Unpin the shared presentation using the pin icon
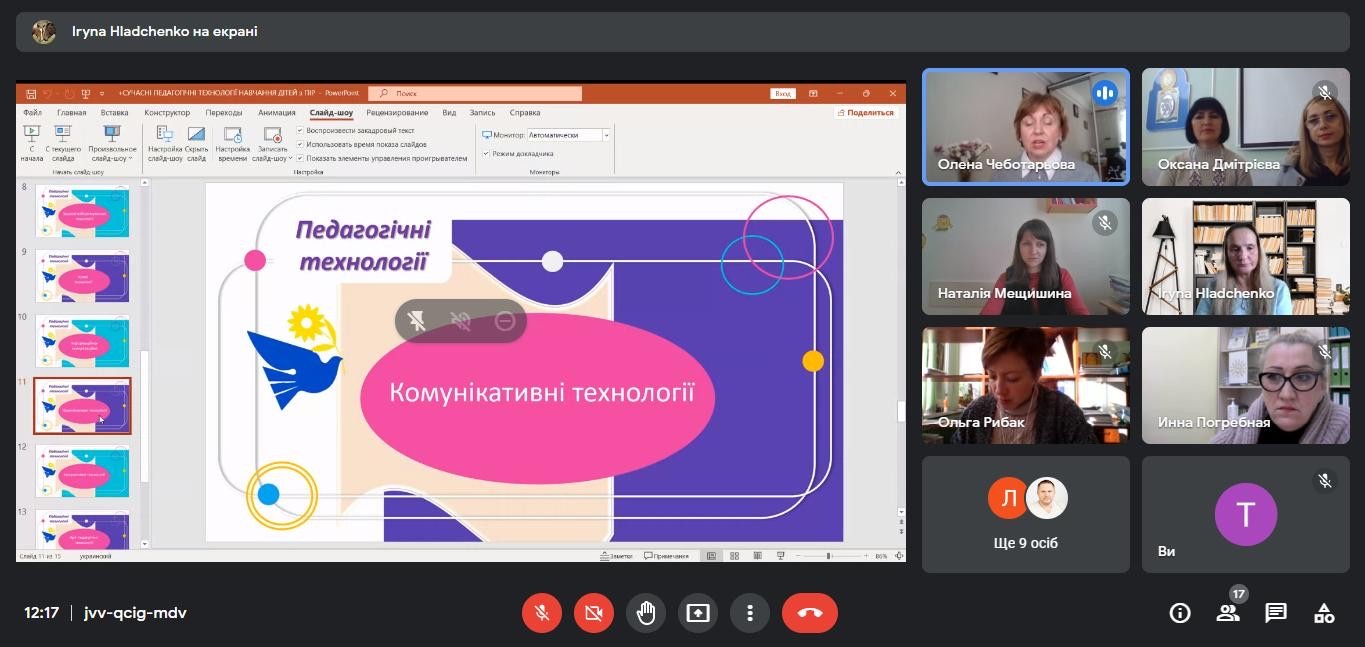 coord(417,321)
